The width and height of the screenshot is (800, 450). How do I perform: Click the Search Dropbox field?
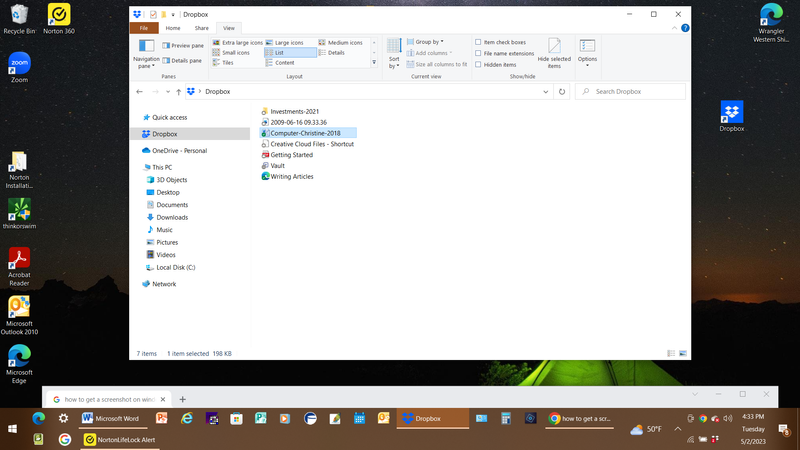point(630,92)
